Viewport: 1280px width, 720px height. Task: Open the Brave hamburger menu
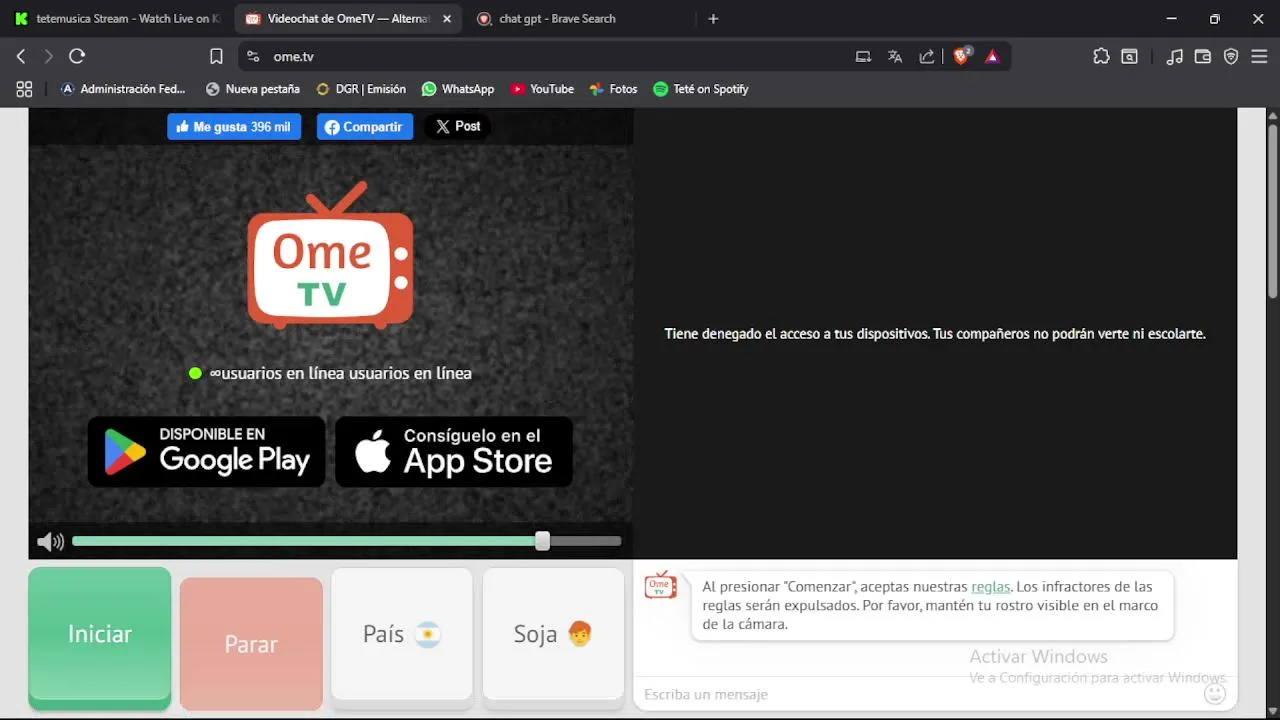click(x=1259, y=57)
